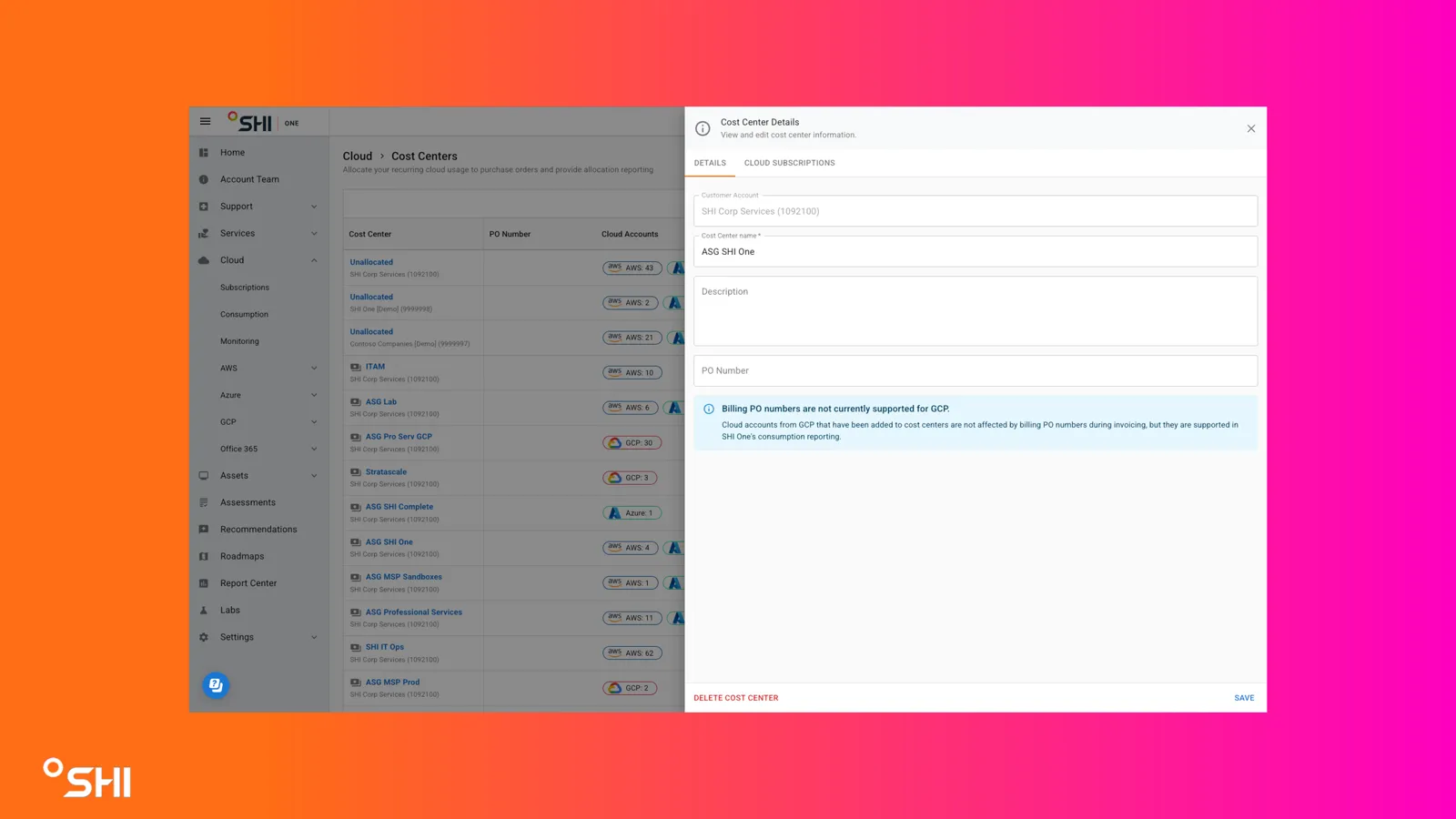
Task: Collapse the Cloud menu chevron
Action: point(314,260)
